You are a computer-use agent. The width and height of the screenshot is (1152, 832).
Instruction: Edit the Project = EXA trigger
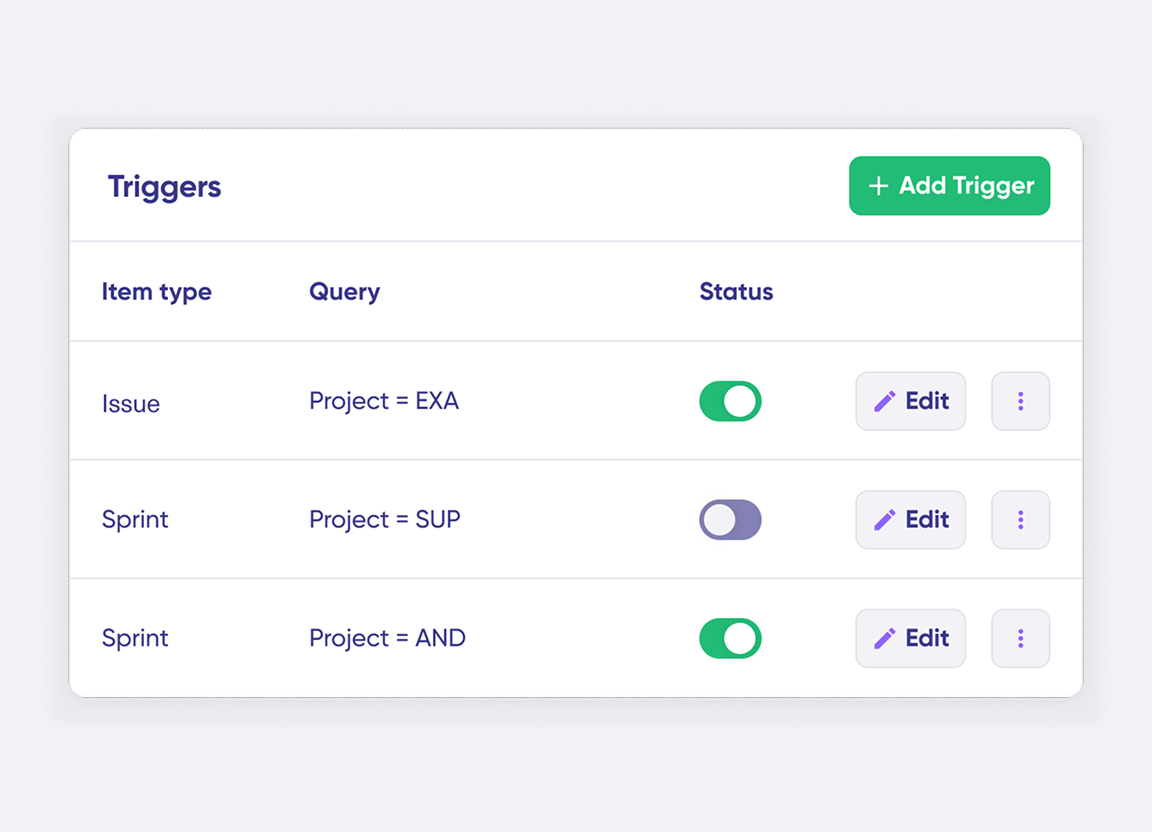pyautogui.click(x=910, y=401)
